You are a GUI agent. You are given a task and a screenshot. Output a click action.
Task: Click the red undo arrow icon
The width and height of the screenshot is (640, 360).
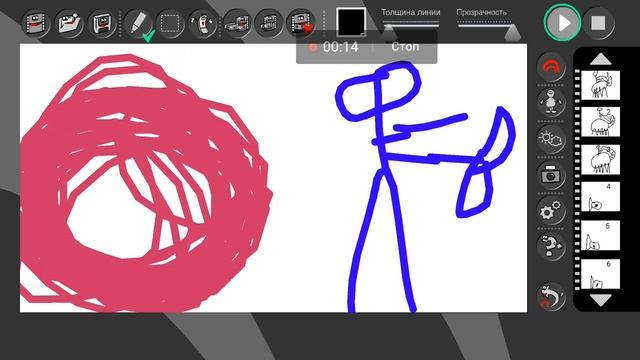coord(551,67)
